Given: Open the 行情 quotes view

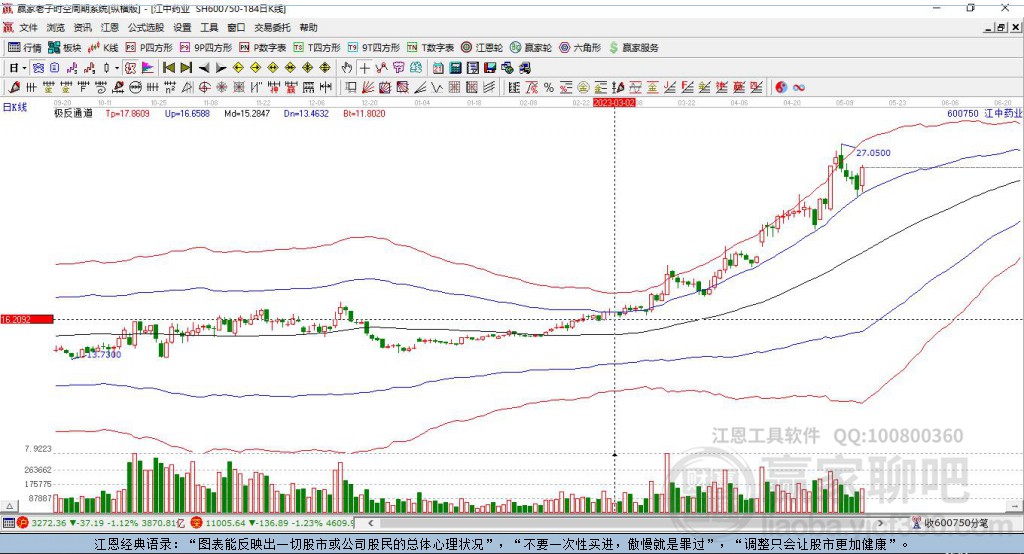Looking at the screenshot, I should (x=24, y=48).
